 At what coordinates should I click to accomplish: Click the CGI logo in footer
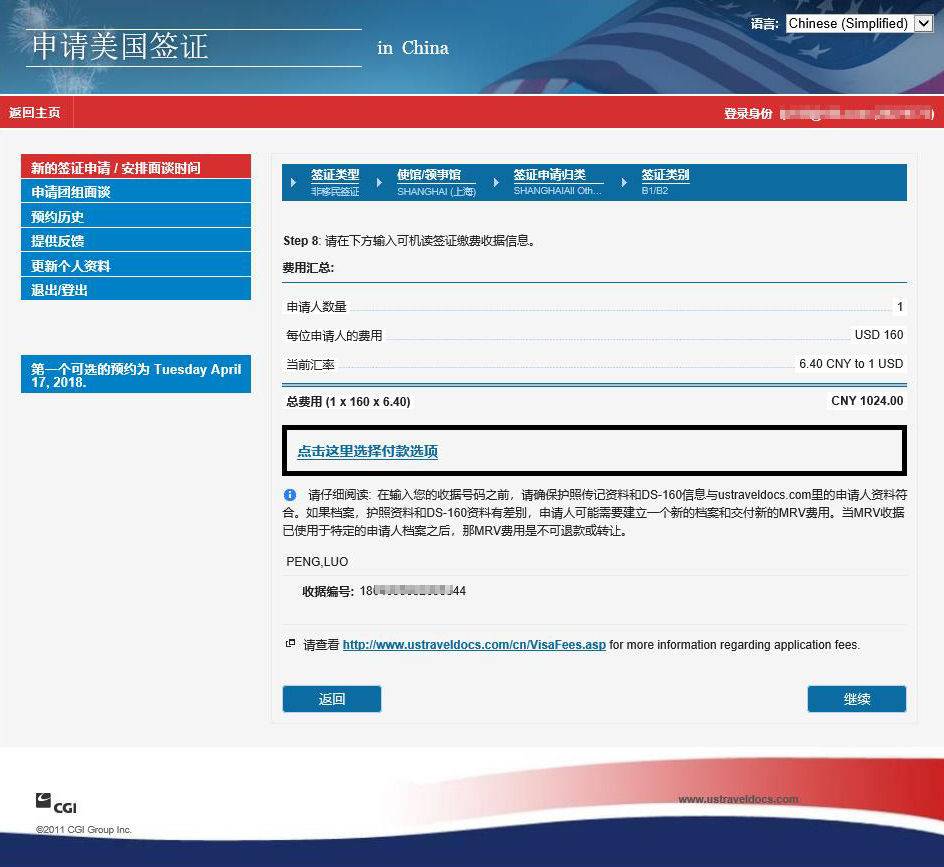(56, 802)
